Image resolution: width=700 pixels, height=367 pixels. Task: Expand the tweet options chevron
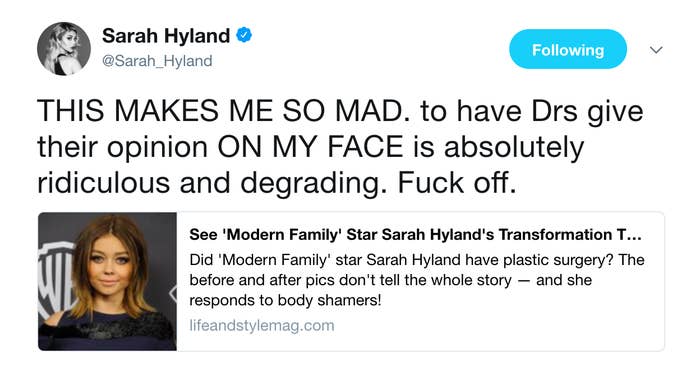coord(656,50)
